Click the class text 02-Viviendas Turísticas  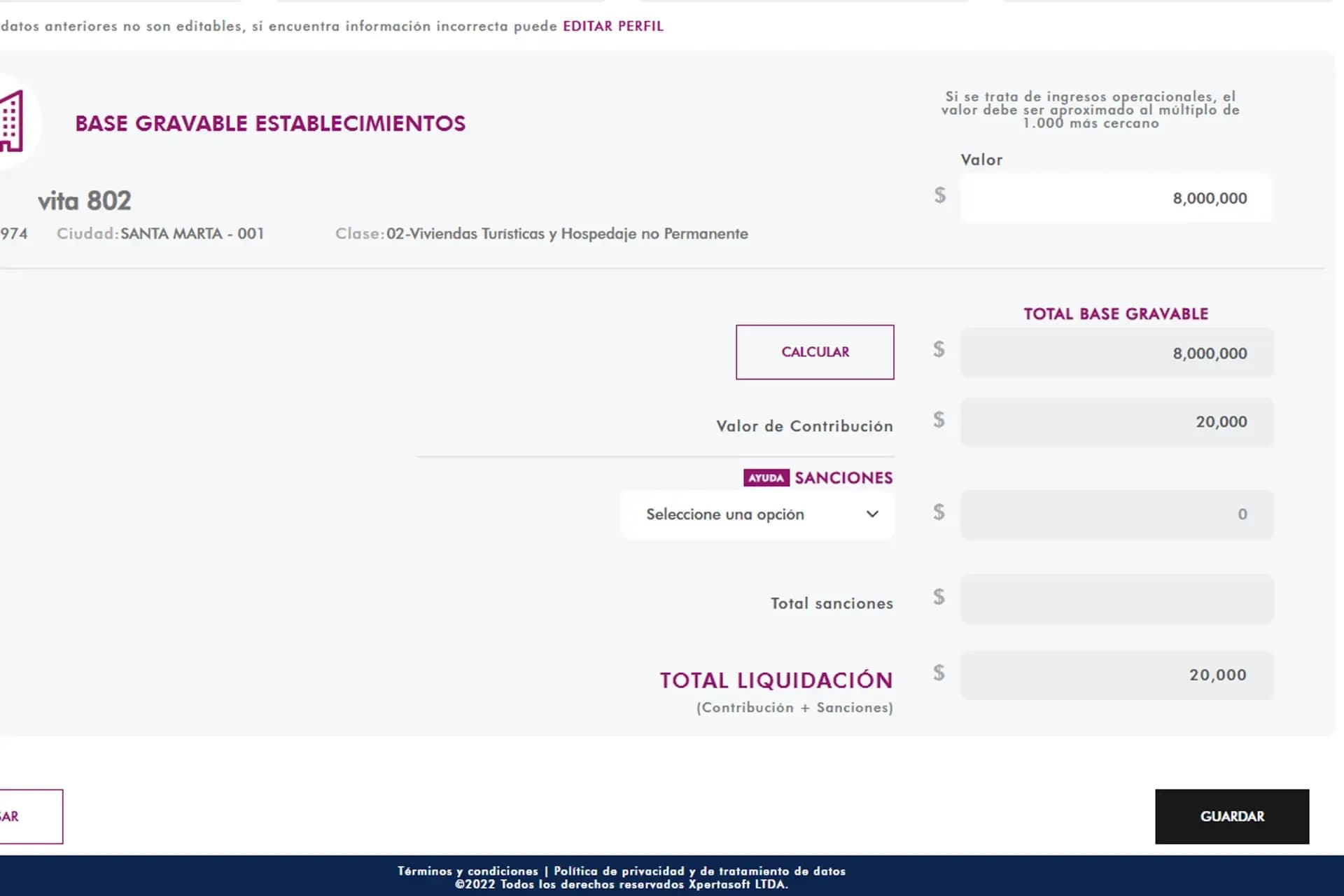pyautogui.click(x=567, y=234)
